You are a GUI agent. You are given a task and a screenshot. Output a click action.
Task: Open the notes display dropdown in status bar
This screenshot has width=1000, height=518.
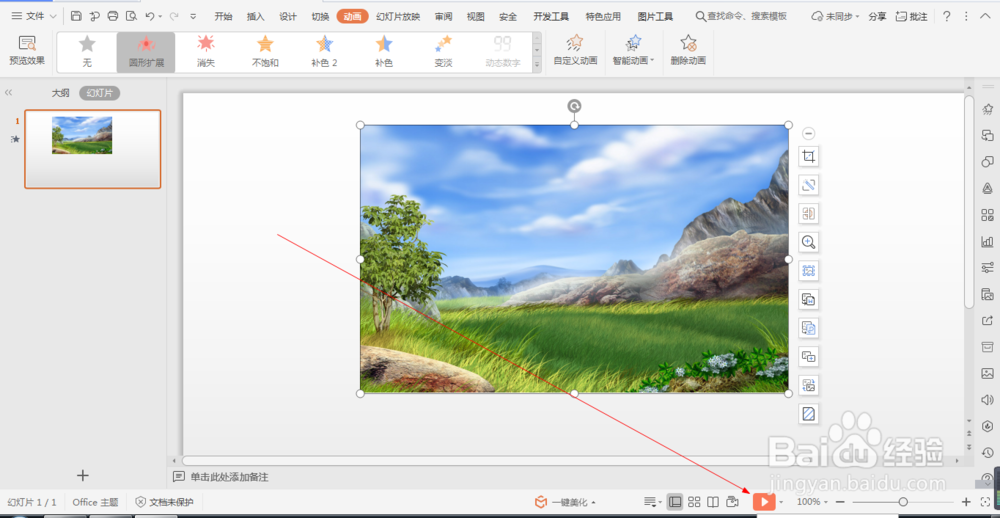pyautogui.click(x=652, y=502)
